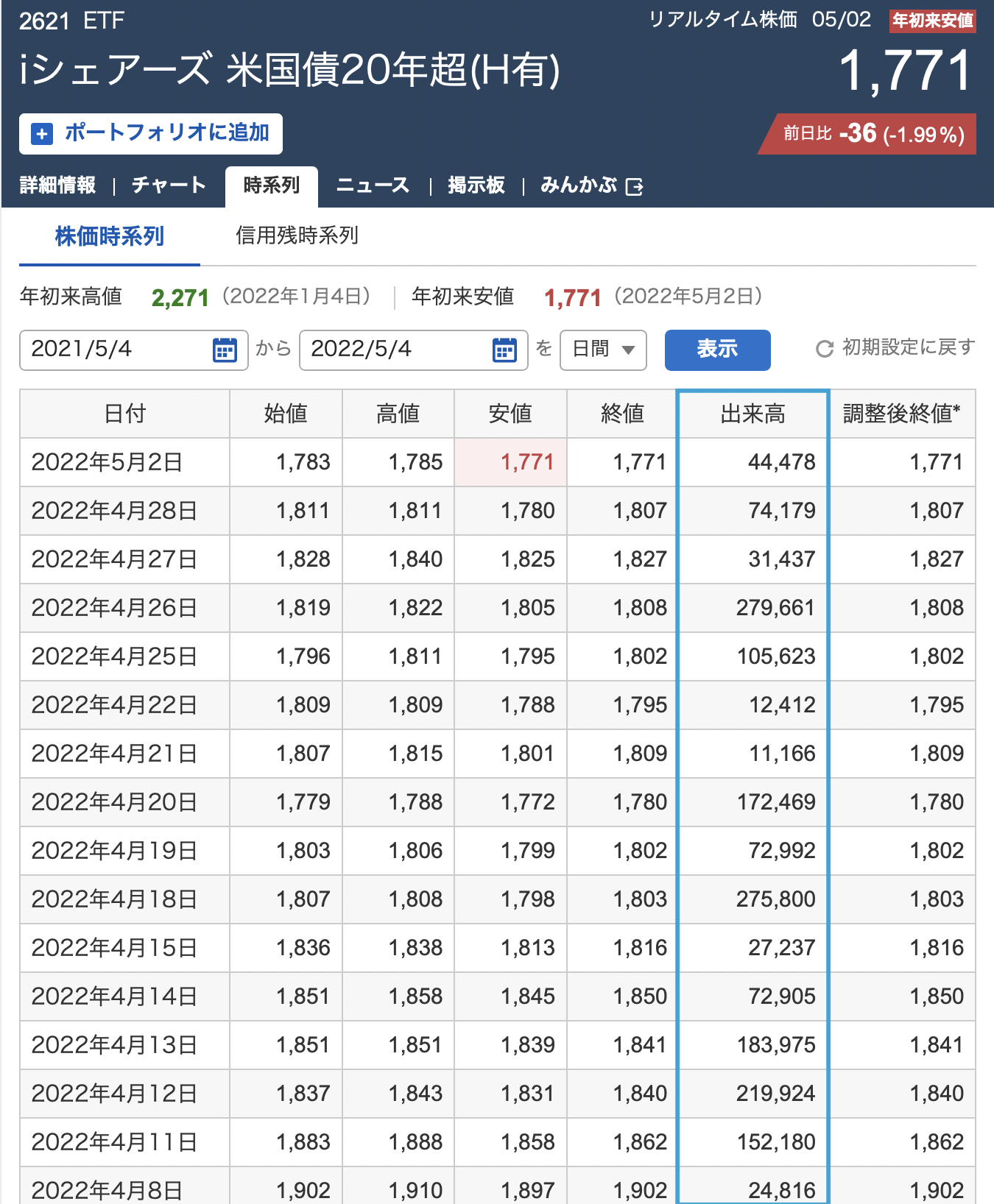Select the 株価時系列 sub-tab

pyautogui.click(x=110, y=237)
